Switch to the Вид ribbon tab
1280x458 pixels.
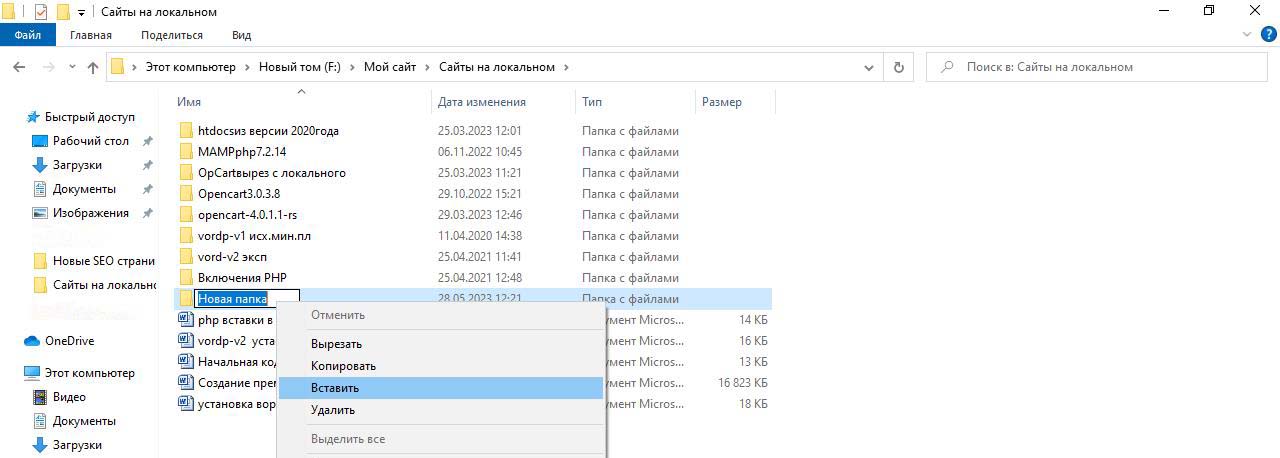[x=241, y=35]
